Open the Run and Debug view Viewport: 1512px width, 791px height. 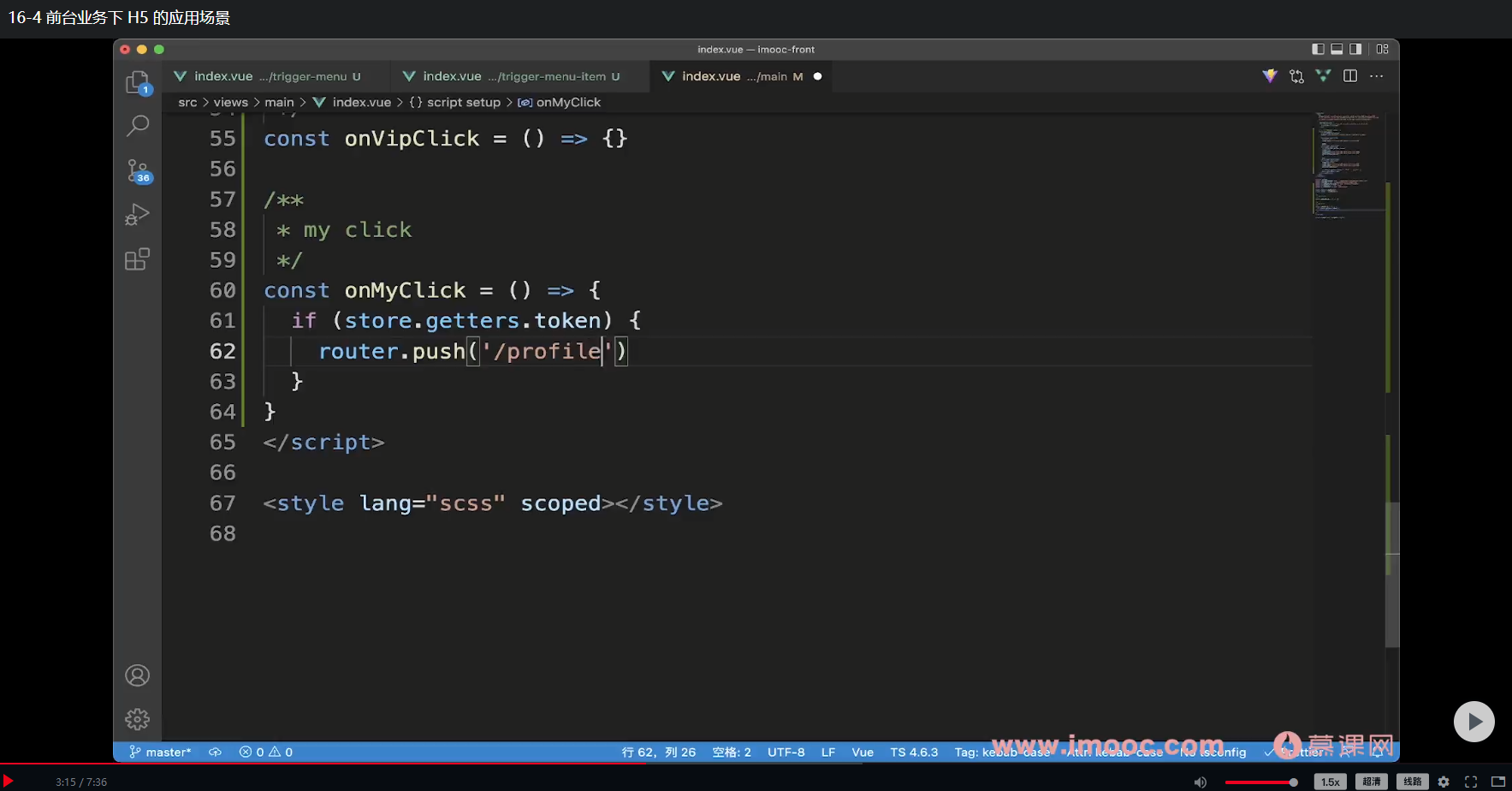click(137, 215)
